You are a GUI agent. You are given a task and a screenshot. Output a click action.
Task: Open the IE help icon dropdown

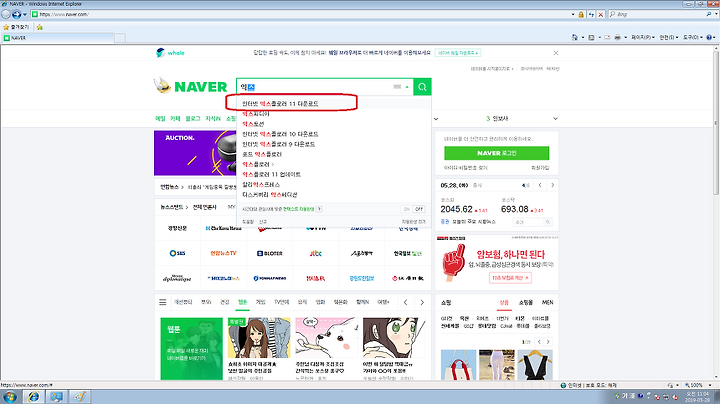(711, 37)
